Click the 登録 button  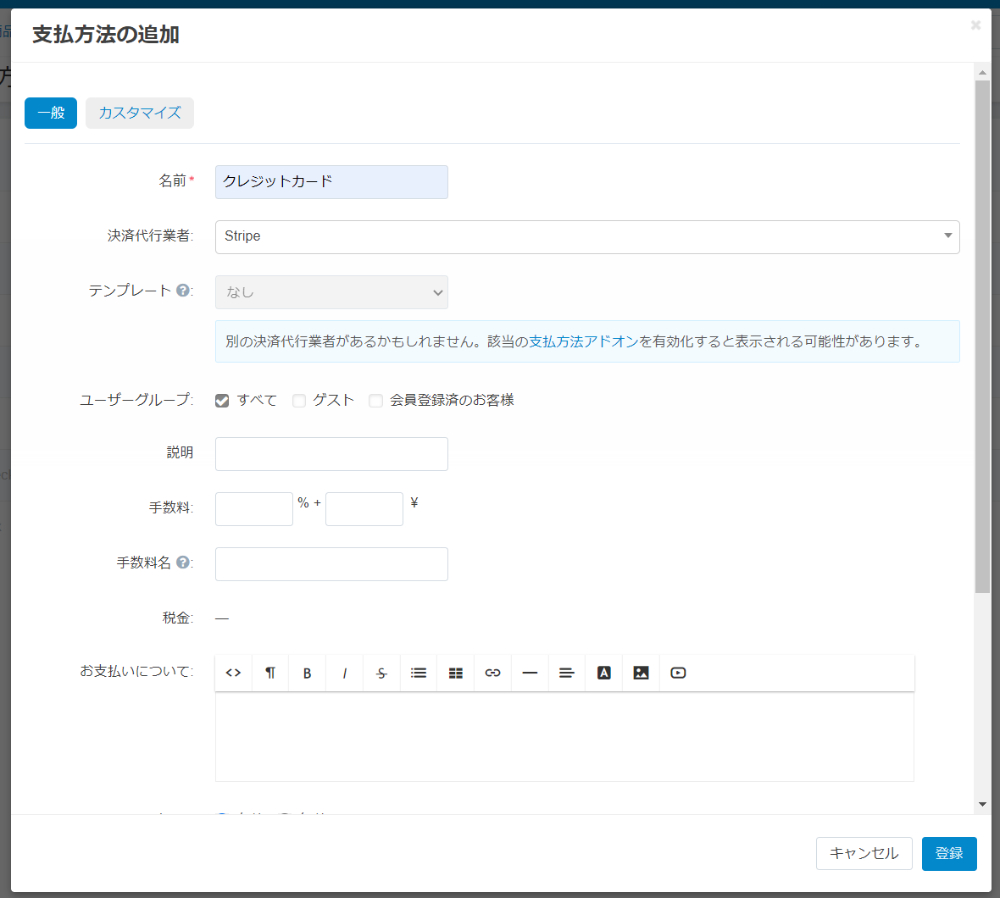pyautogui.click(x=949, y=853)
